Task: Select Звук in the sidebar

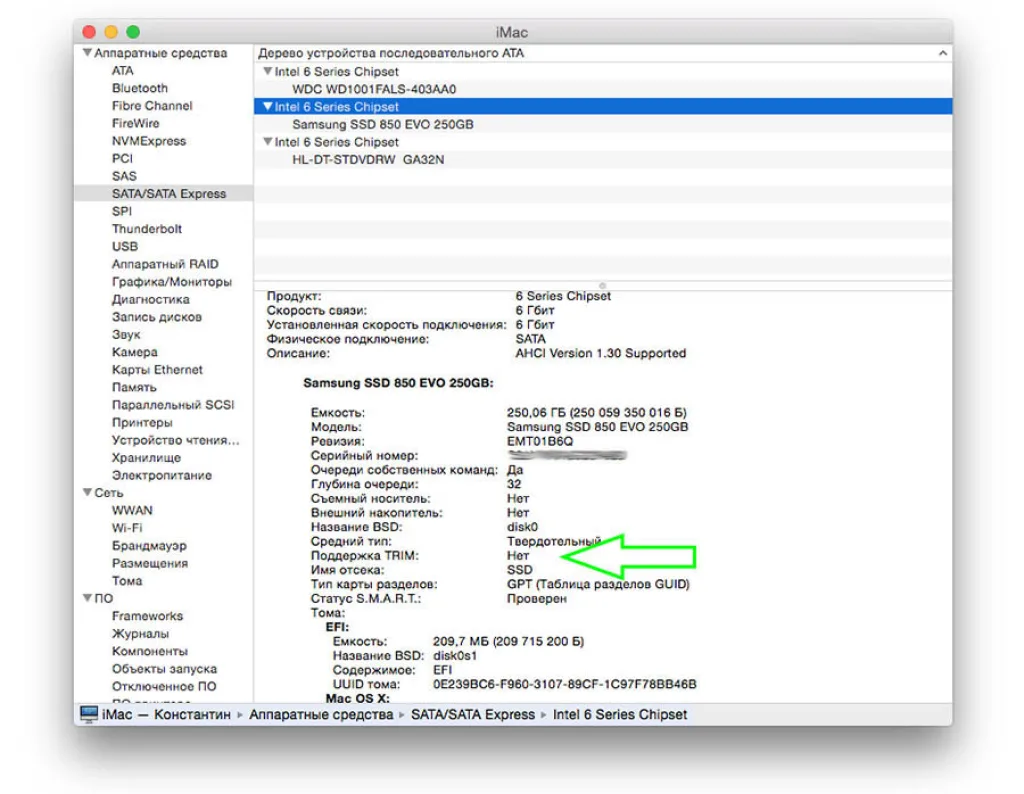Action: click(x=126, y=335)
